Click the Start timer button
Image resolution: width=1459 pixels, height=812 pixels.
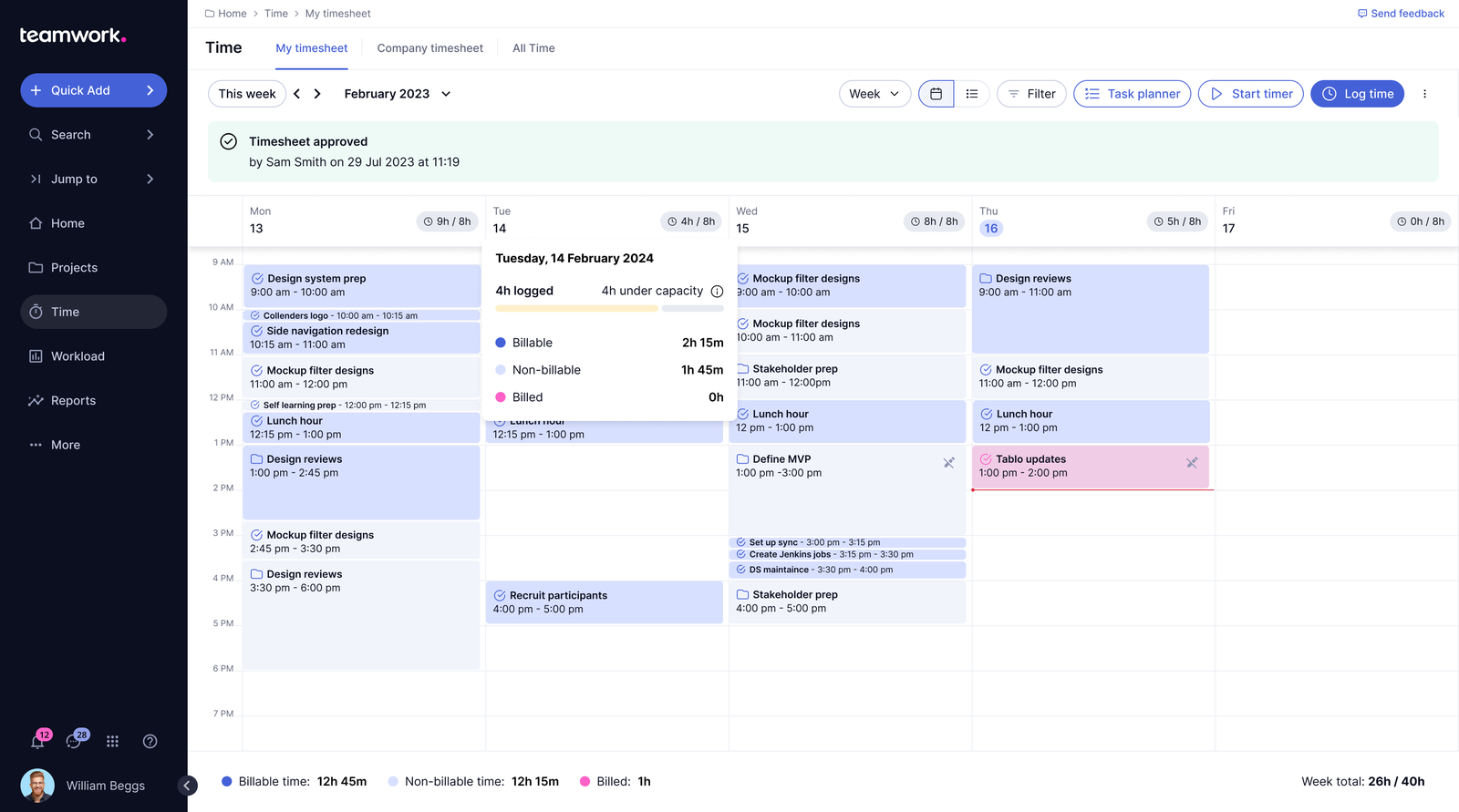[x=1251, y=94]
